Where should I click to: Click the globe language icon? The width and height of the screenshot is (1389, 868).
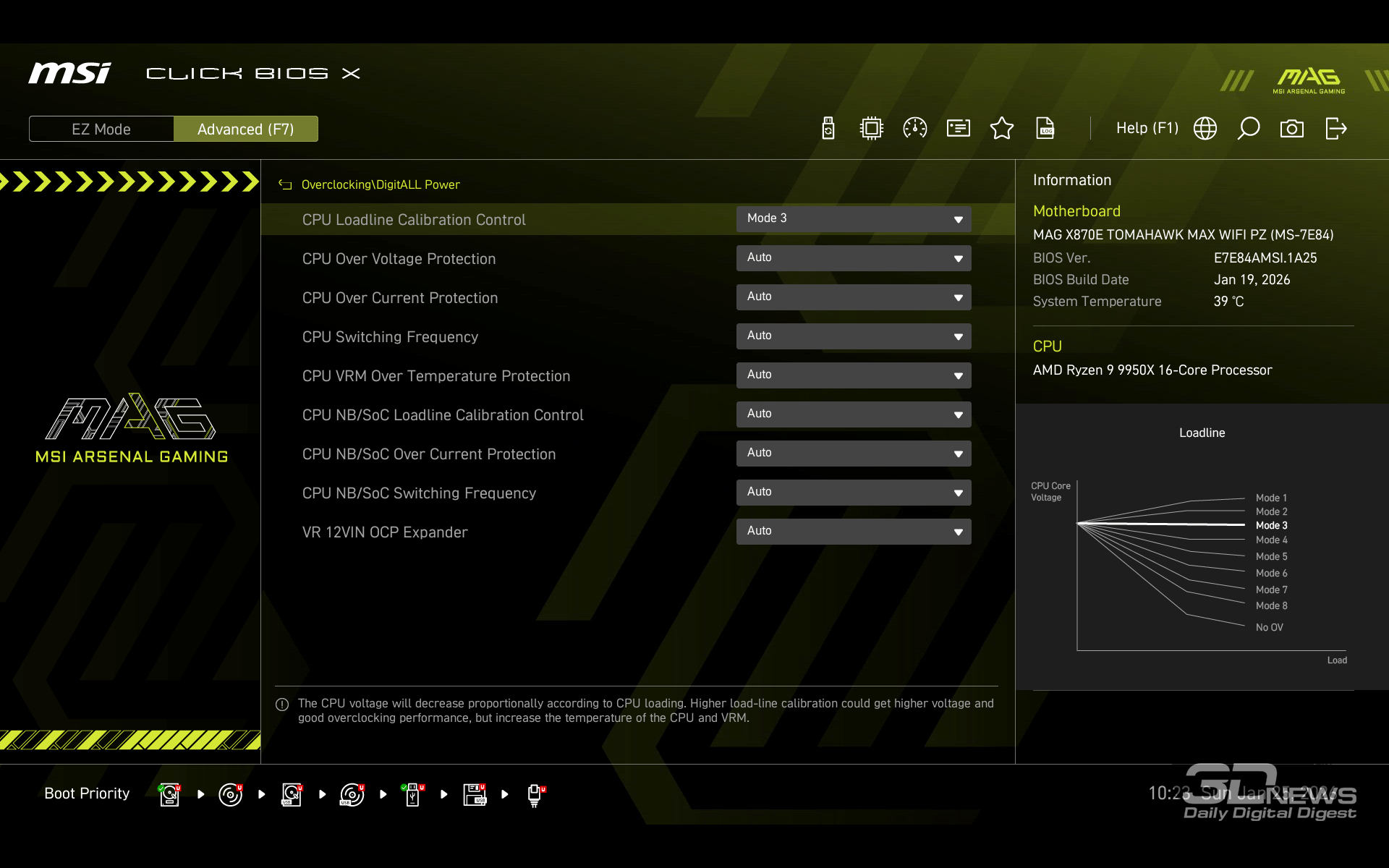pos(1205,129)
